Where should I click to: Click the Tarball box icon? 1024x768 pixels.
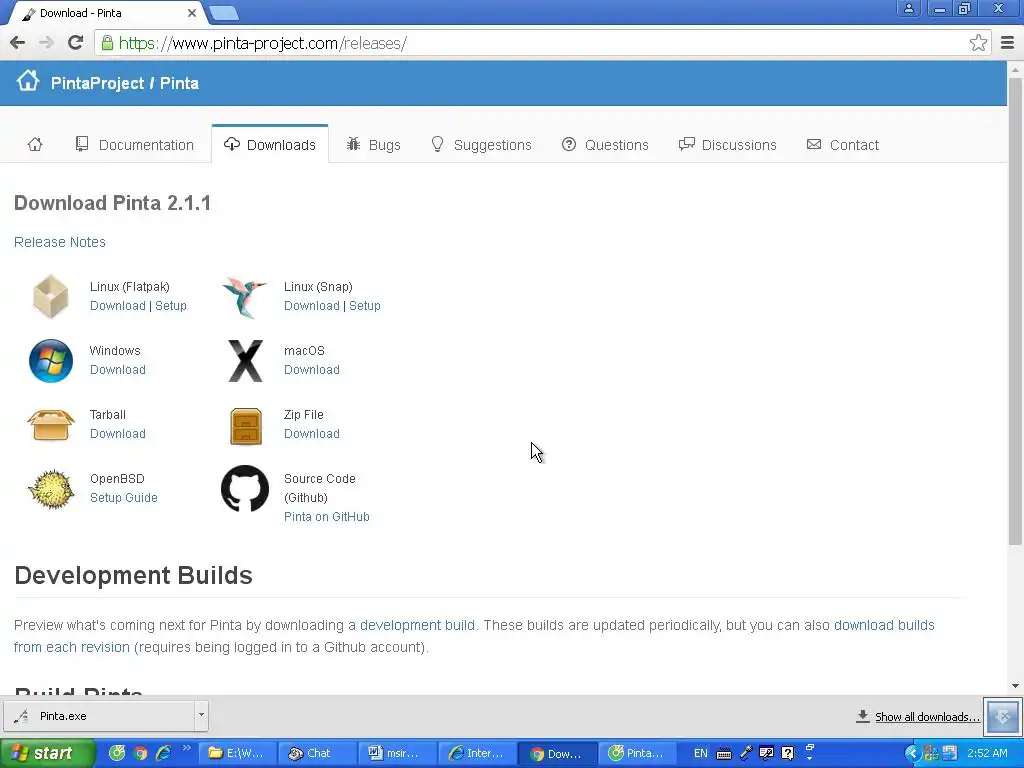pyautogui.click(x=51, y=424)
